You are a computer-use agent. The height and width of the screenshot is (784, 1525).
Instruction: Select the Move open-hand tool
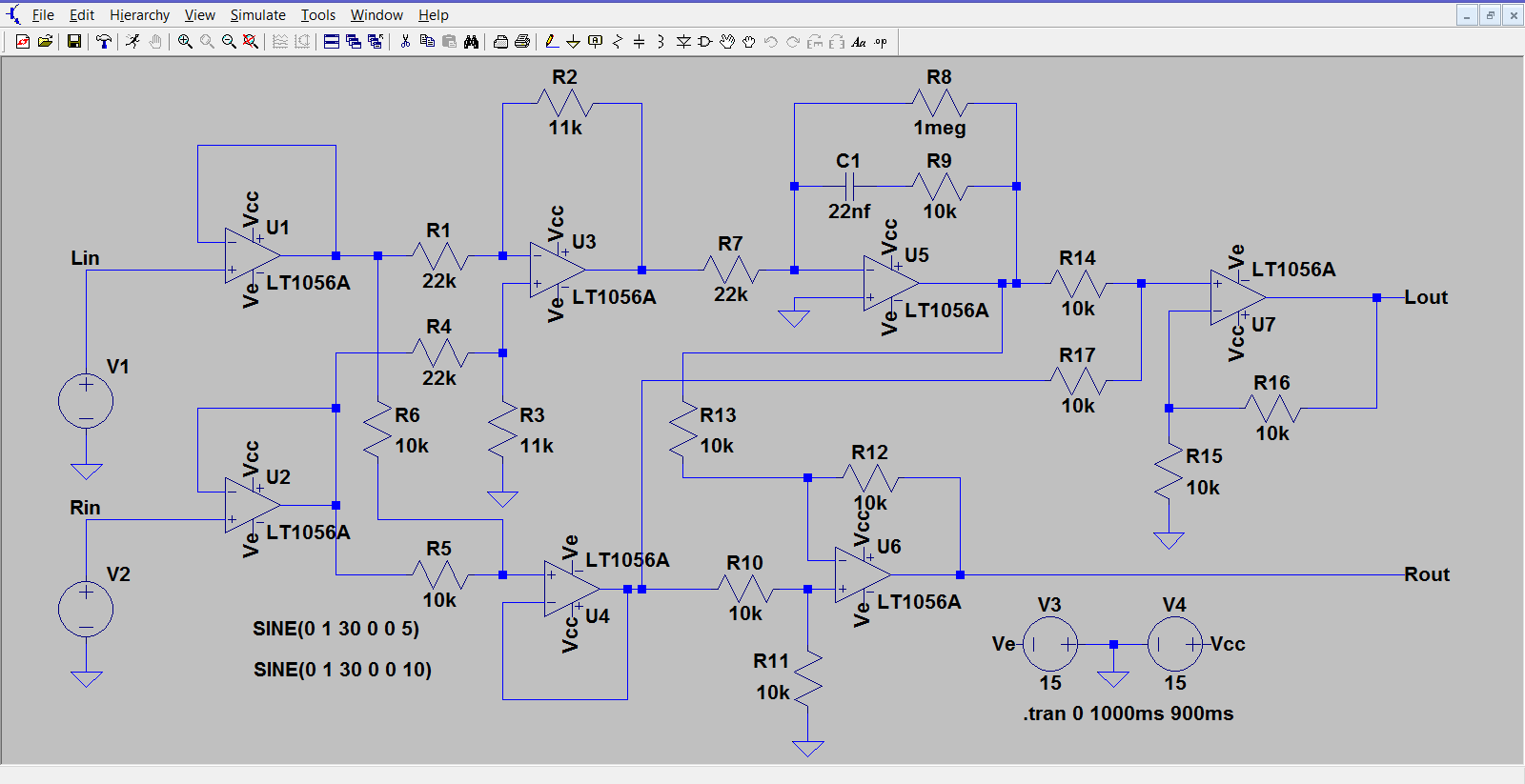point(727,42)
